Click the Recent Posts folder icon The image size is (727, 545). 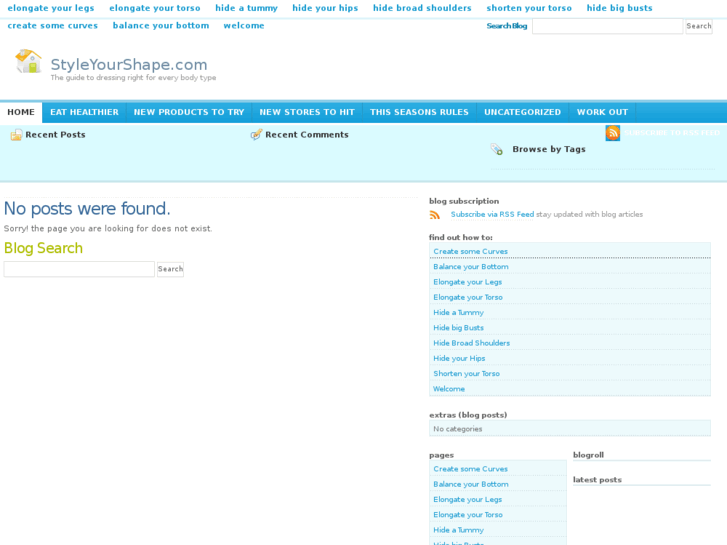(x=16, y=135)
